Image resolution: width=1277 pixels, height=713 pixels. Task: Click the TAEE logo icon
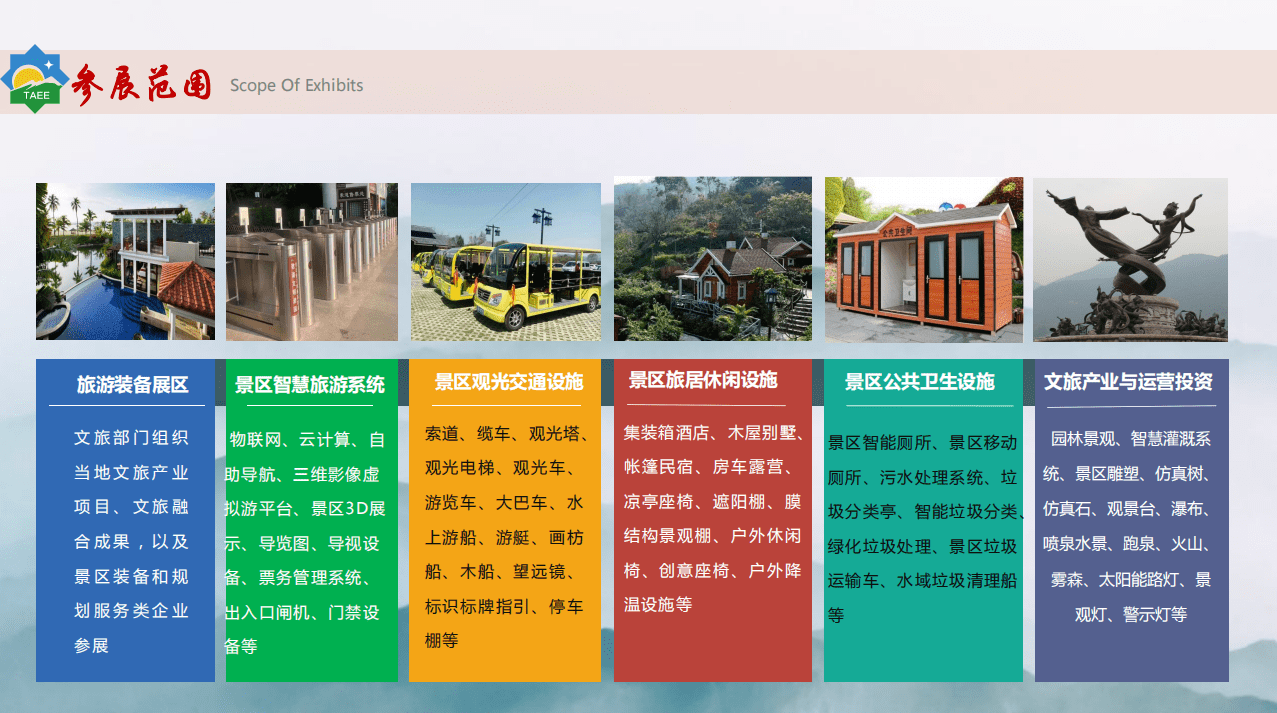click(x=36, y=80)
